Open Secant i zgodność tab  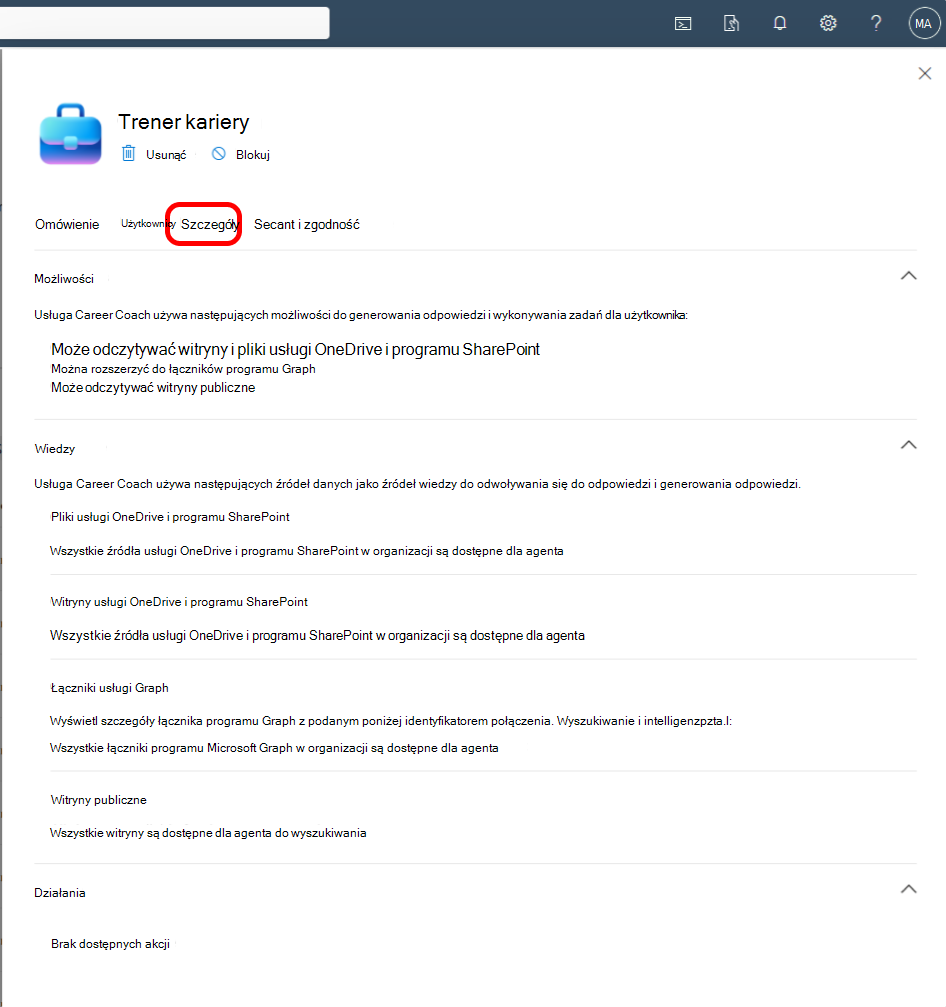306,224
